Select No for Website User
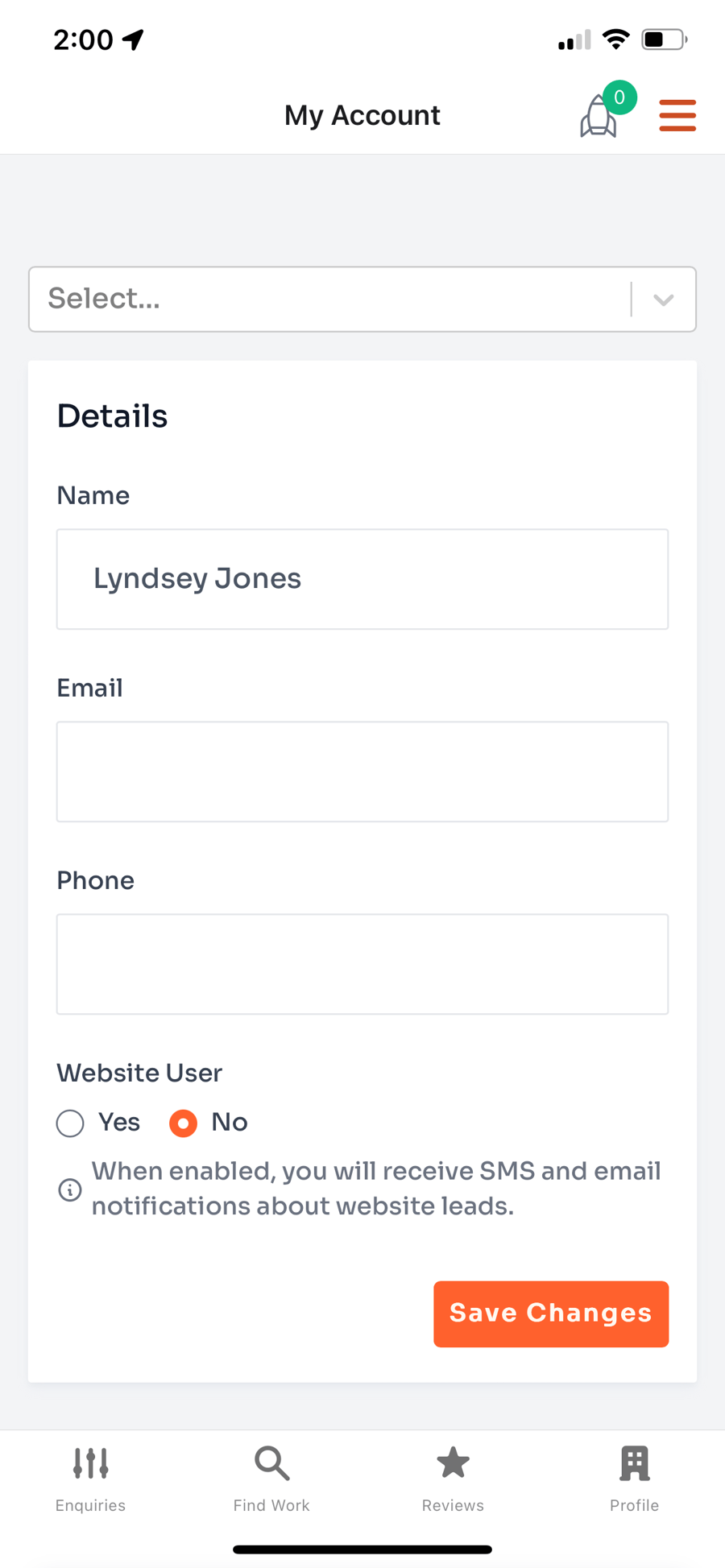725x1568 pixels. click(183, 1123)
